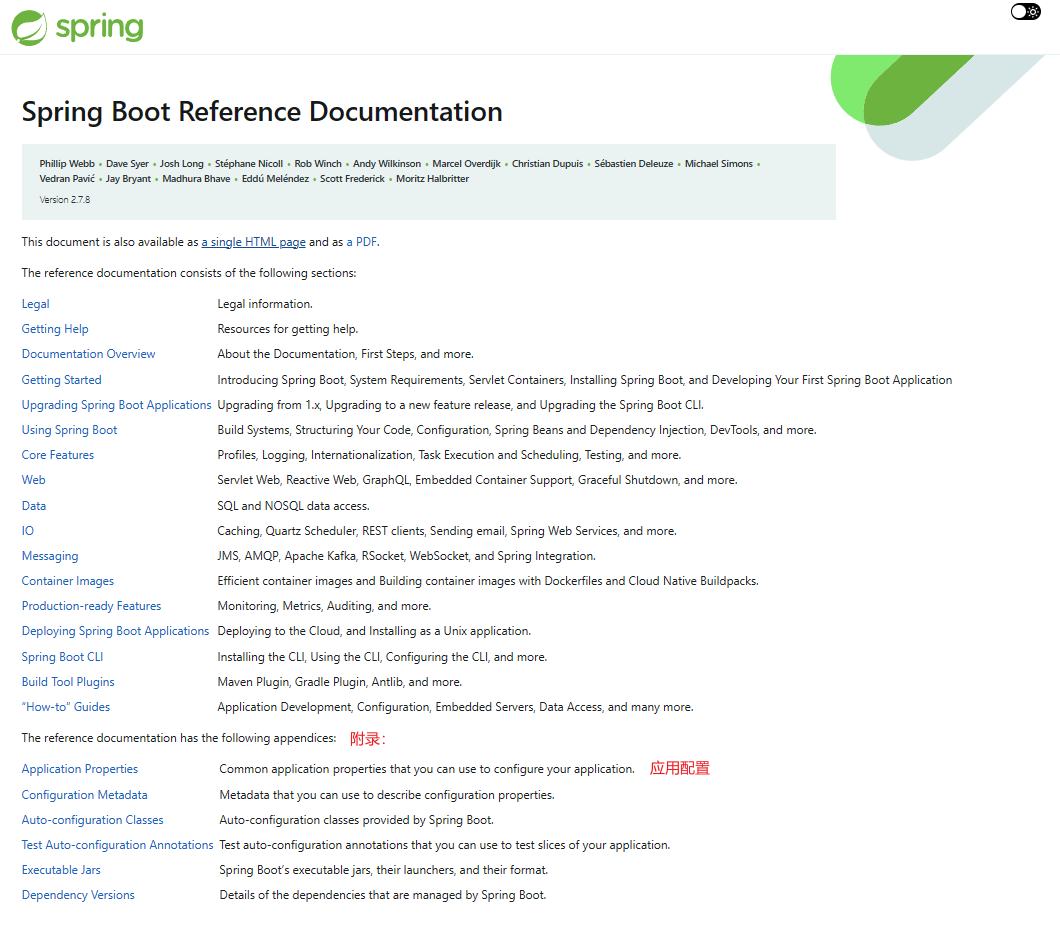This screenshot has width=1060, height=934.
Task: Click author name Marcel Overdijk
Action: pos(466,164)
